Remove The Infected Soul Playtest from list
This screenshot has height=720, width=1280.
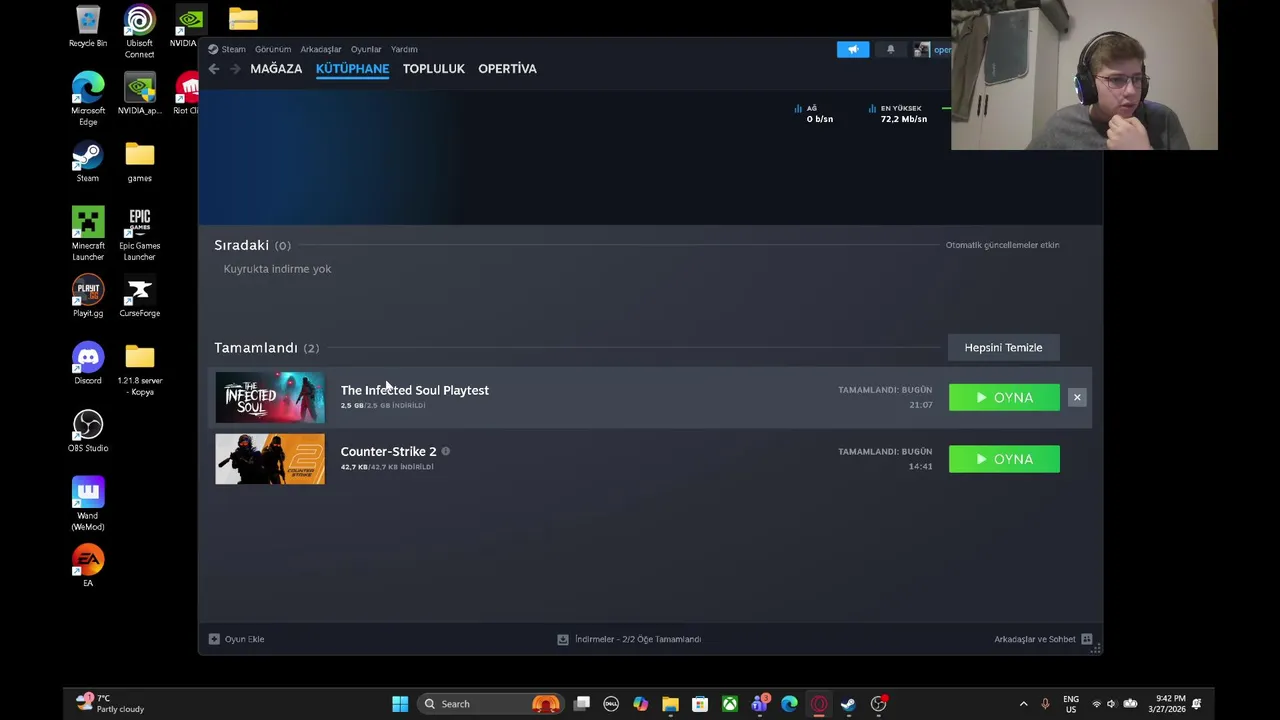1077,398
